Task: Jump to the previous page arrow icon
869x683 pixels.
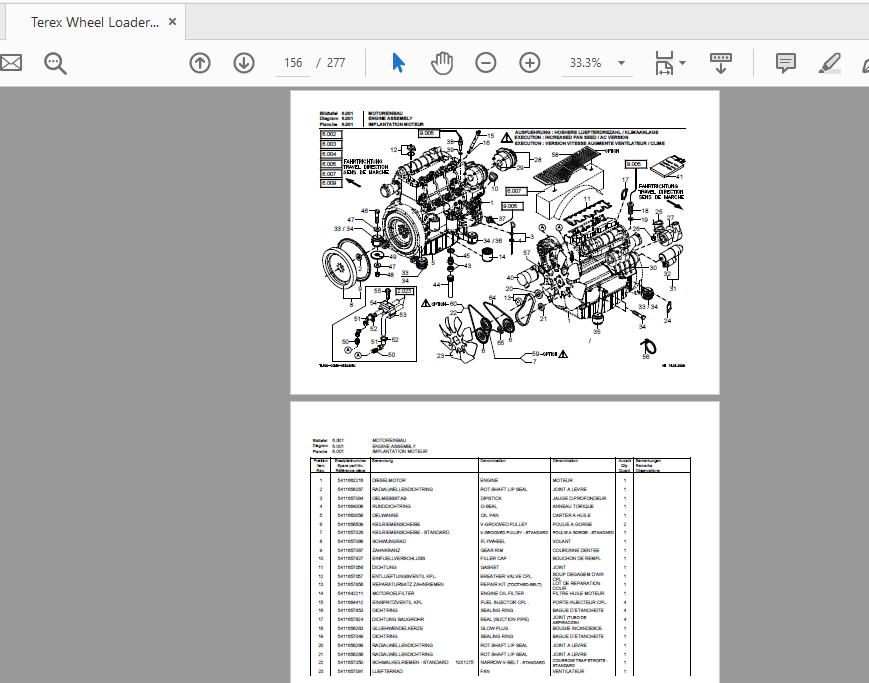Action: (199, 63)
